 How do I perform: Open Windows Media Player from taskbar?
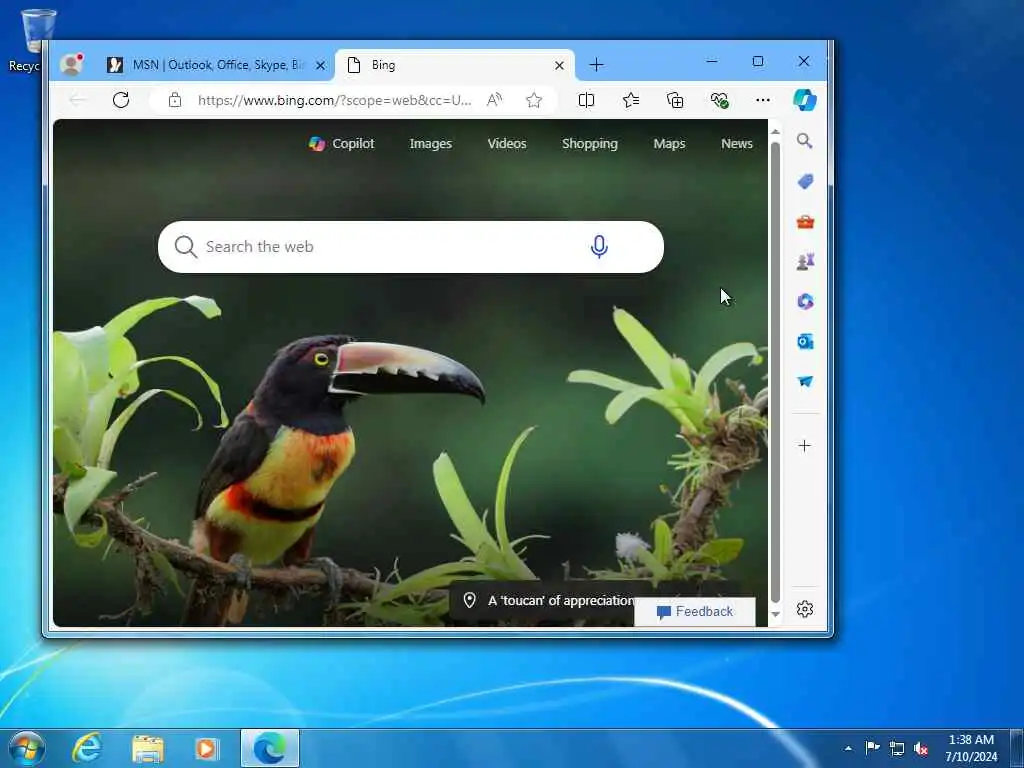tap(207, 748)
